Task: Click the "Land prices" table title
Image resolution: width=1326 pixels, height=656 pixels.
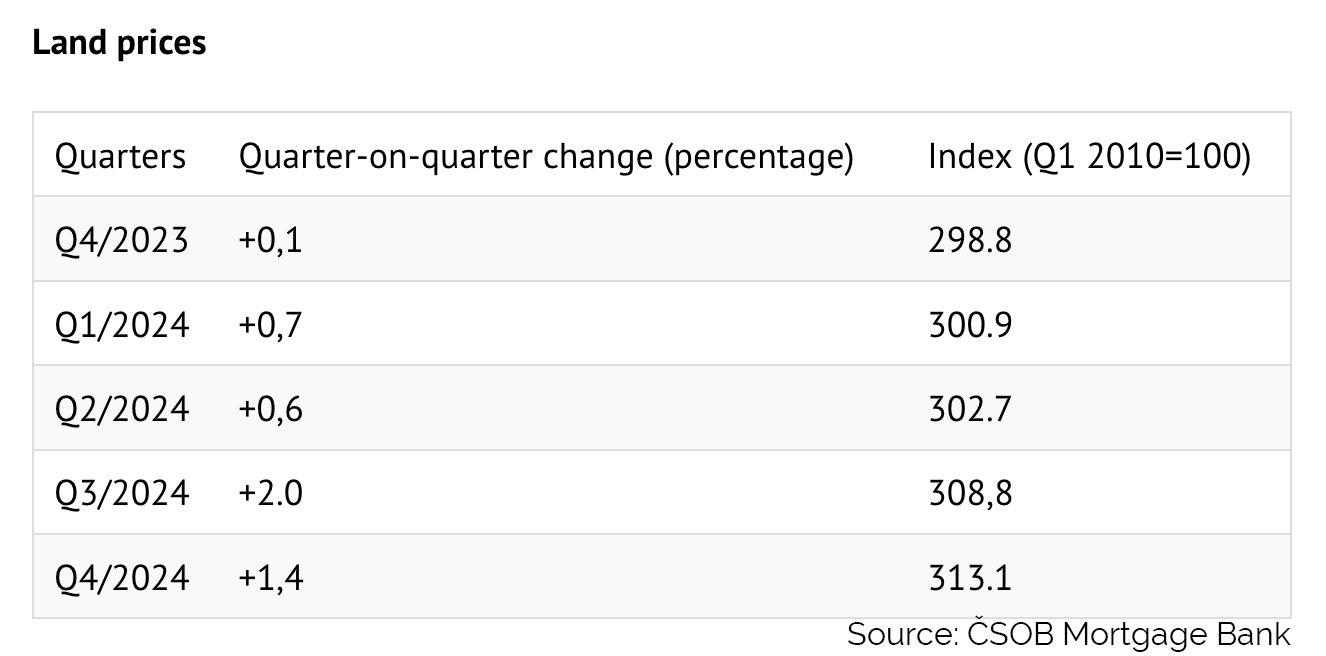Action: click(x=119, y=43)
